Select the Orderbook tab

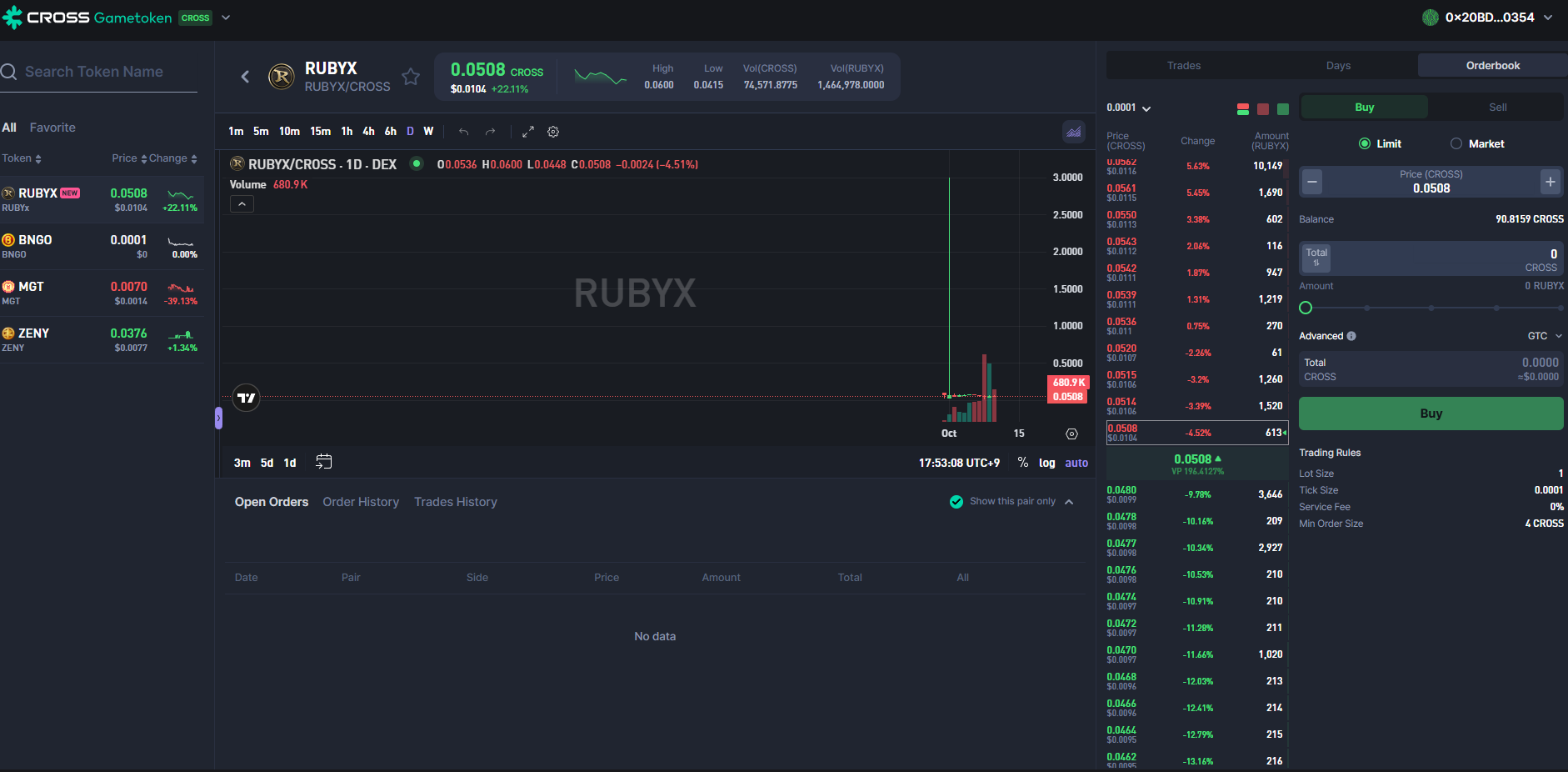(1493, 65)
